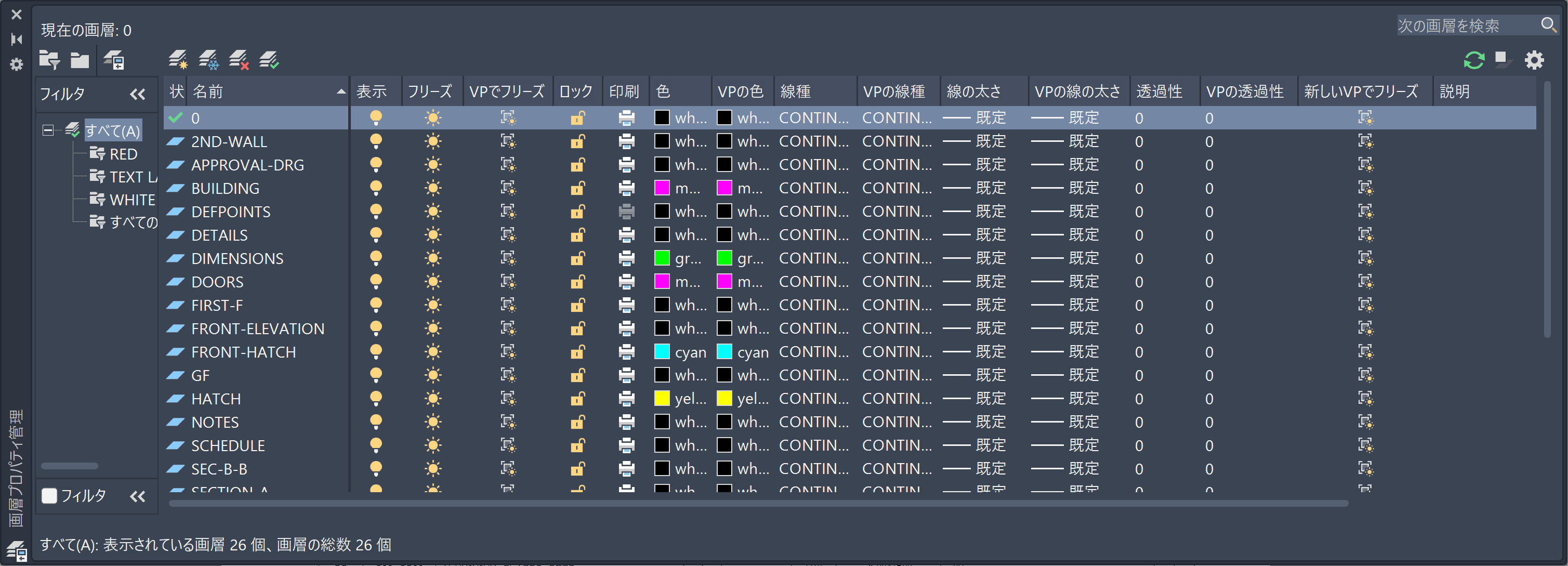Viewport: 1568px width, 566px height.
Task: Freeze the DOORS layer via sun icon
Action: point(433,282)
